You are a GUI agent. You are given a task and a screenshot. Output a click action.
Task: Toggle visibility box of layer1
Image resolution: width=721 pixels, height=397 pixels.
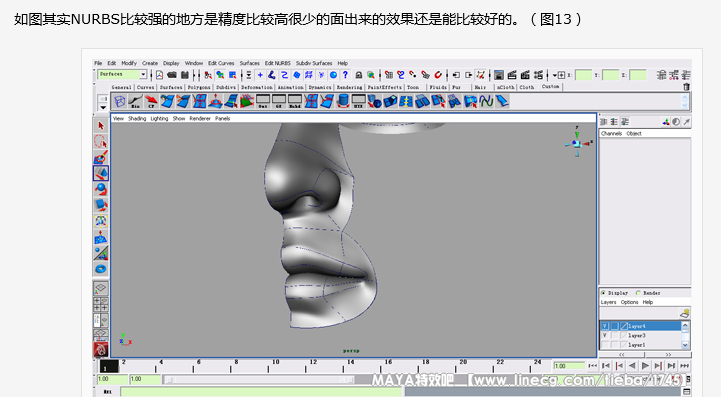605,345
